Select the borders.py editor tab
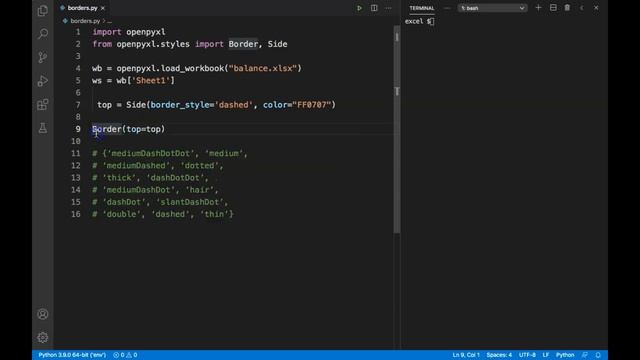This screenshot has height=360, width=640. (x=82, y=8)
